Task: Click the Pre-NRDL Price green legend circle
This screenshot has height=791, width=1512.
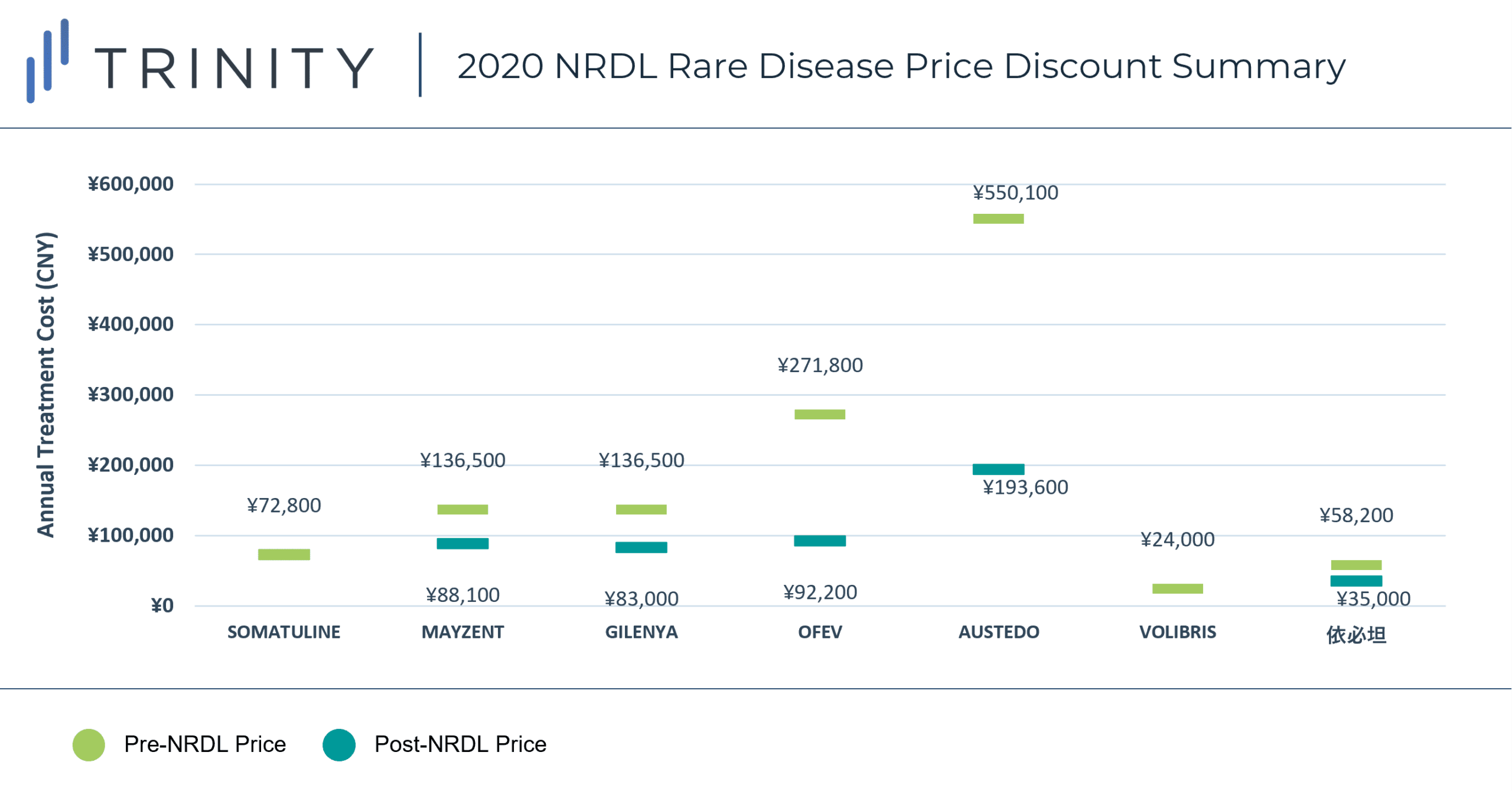Action: tap(89, 744)
